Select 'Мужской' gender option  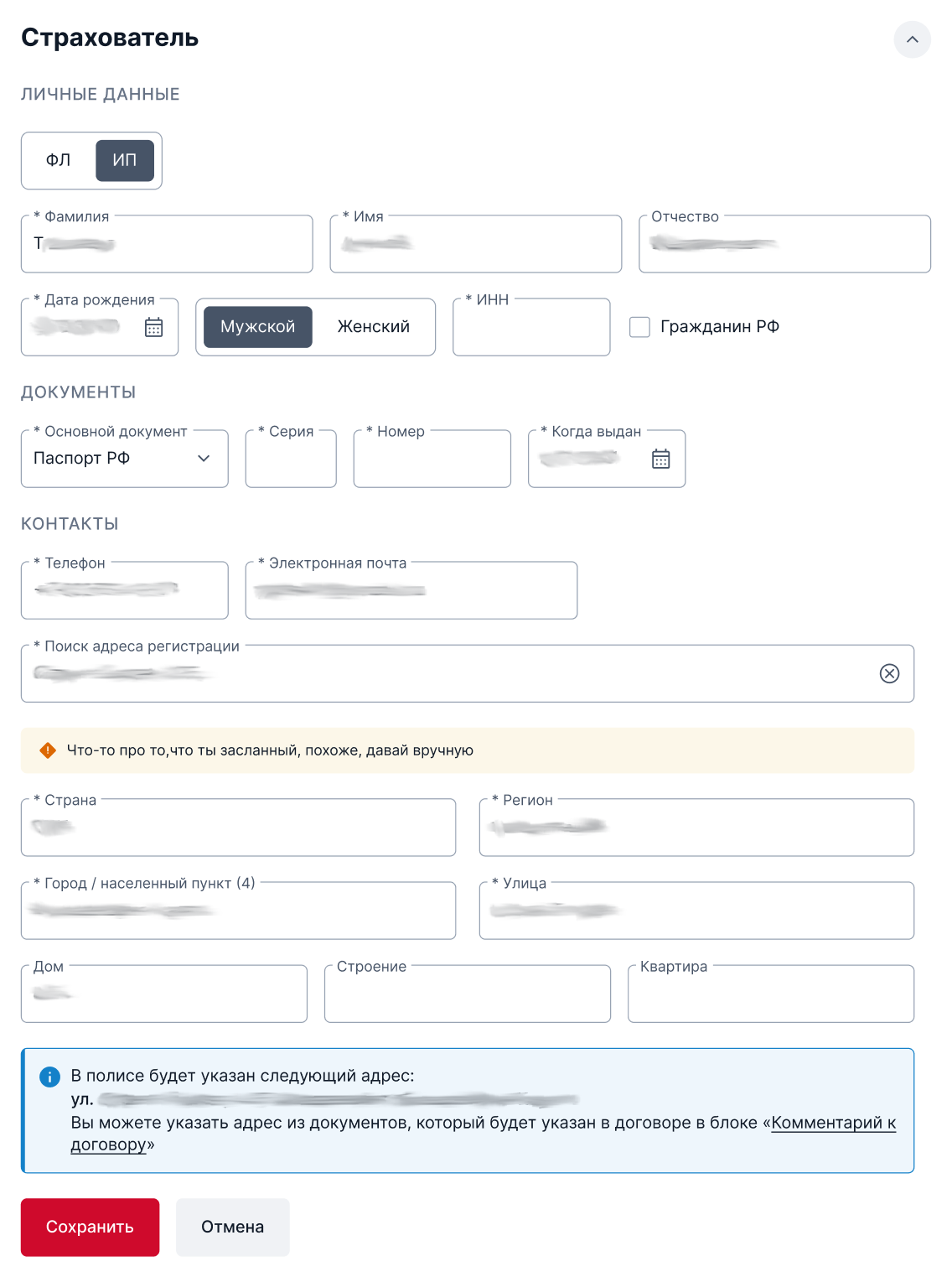click(258, 327)
